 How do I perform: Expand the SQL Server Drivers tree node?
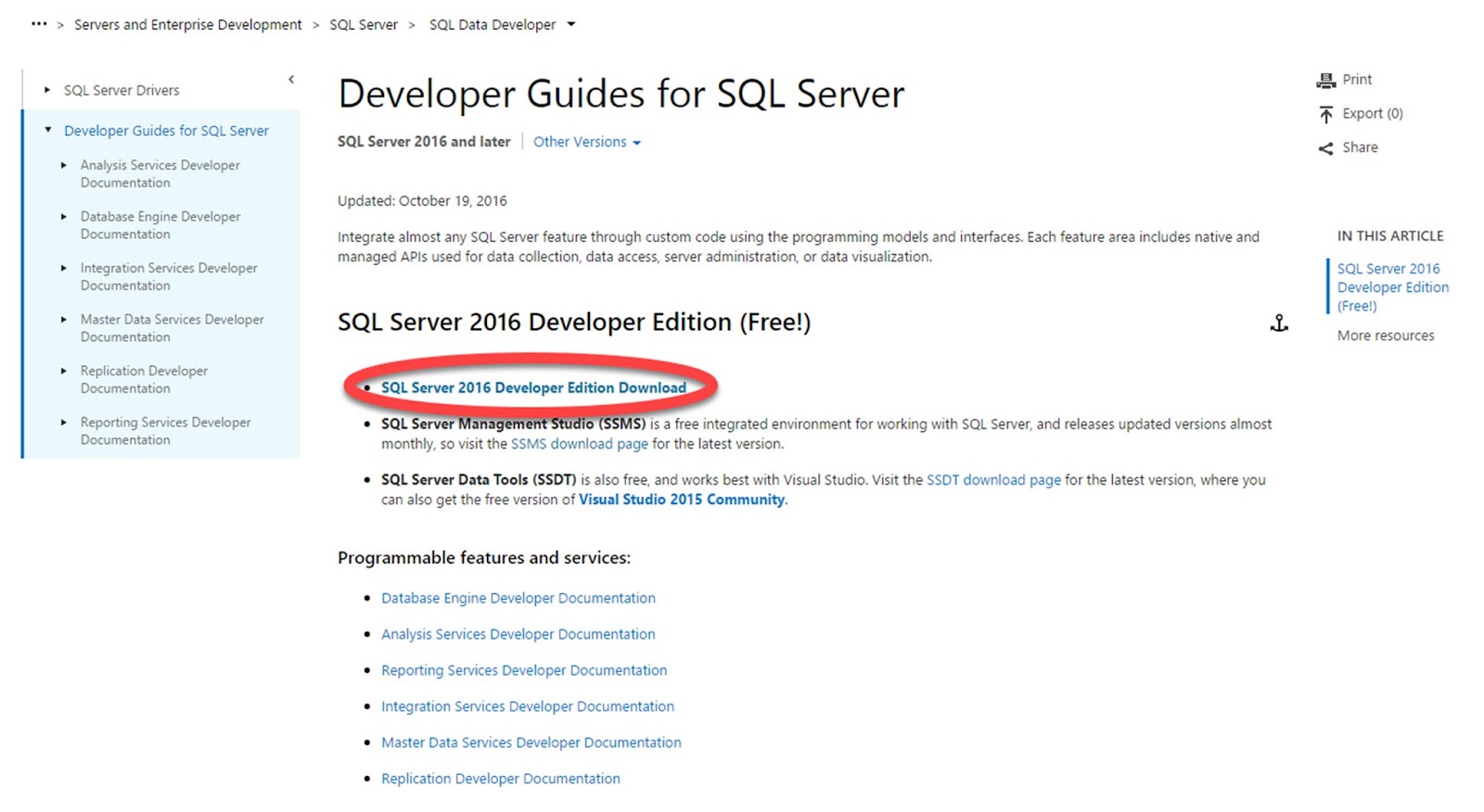(47, 90)
